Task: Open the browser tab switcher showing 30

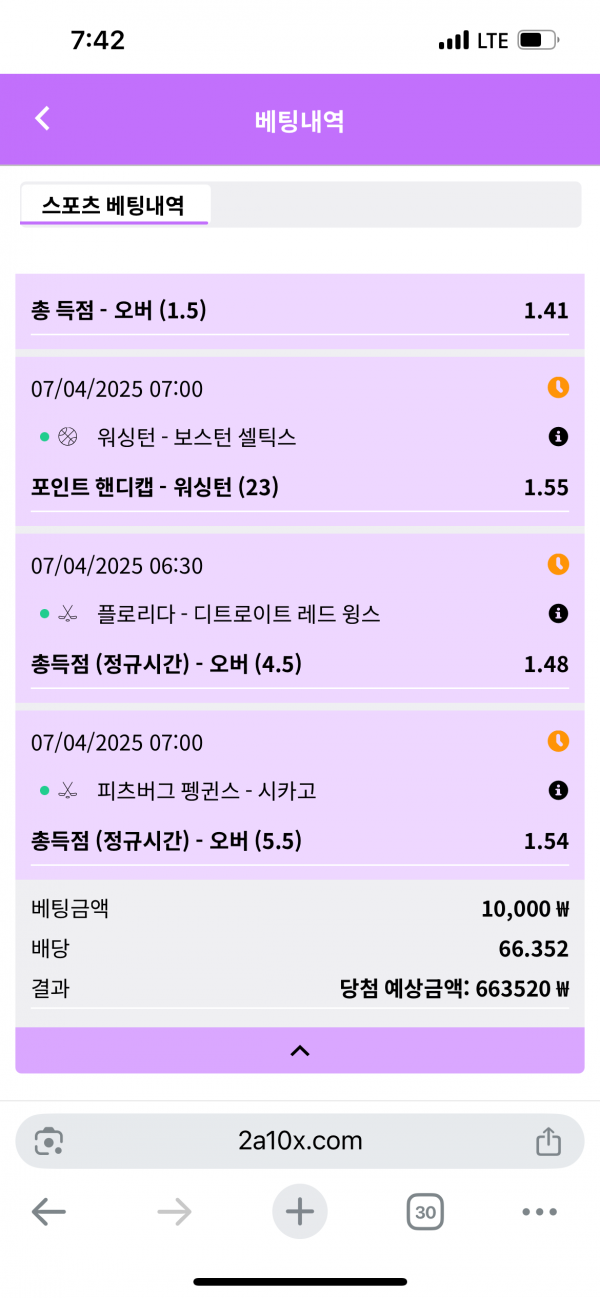Action: click(x=425, y=1213)
